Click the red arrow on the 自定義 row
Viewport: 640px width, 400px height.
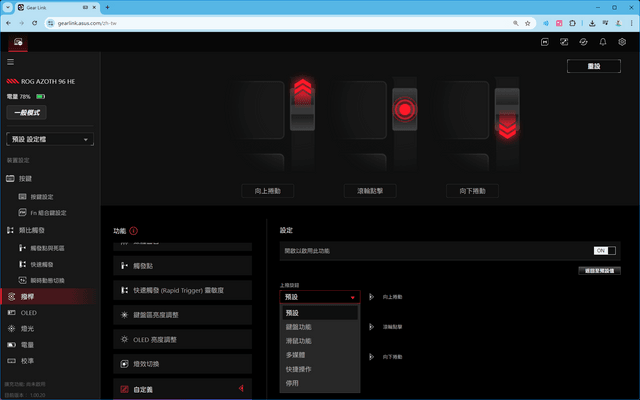(241, 388)
